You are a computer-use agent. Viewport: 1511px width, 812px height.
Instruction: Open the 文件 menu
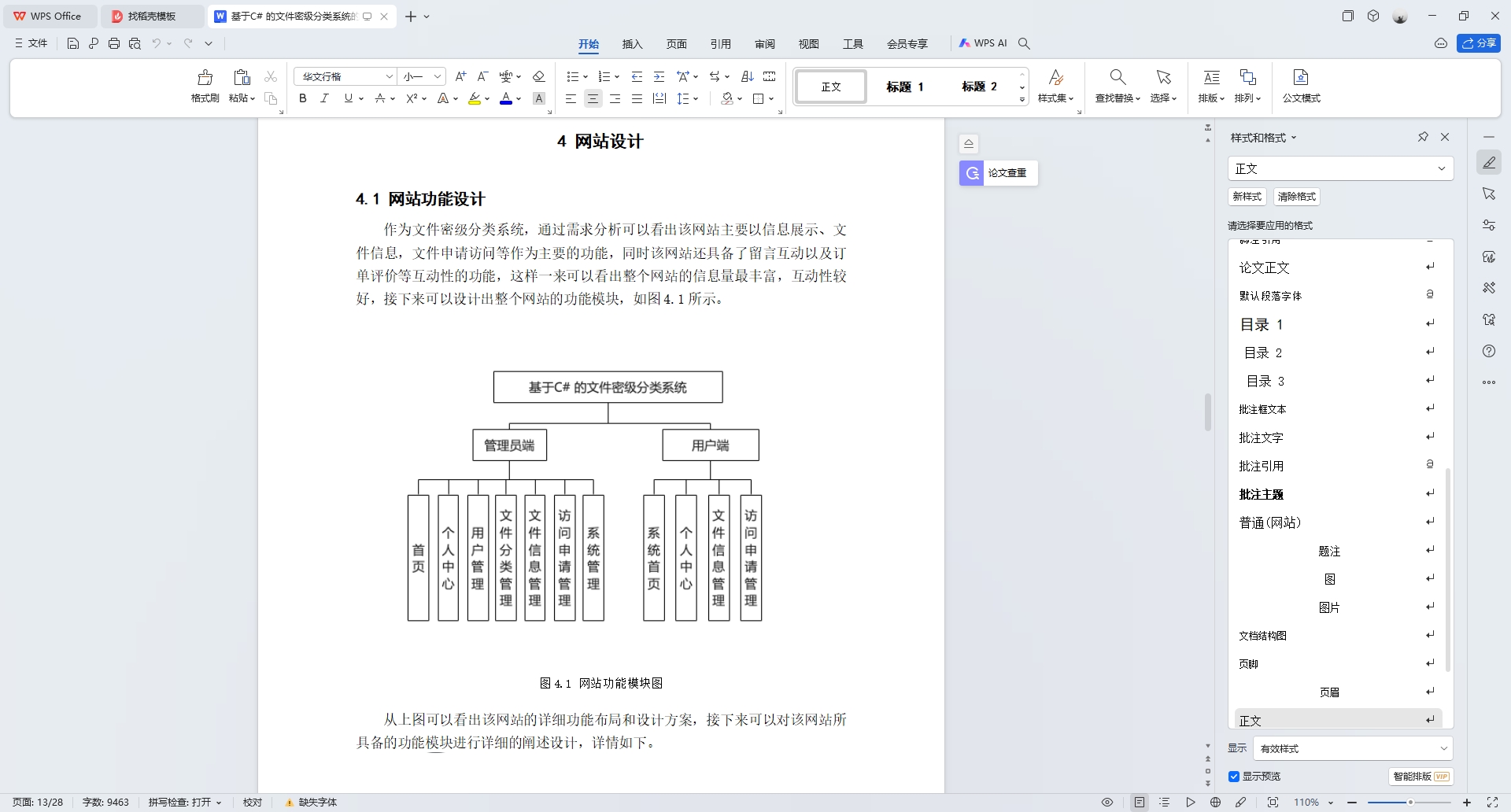pyautogui.click(x=31, y=43)
